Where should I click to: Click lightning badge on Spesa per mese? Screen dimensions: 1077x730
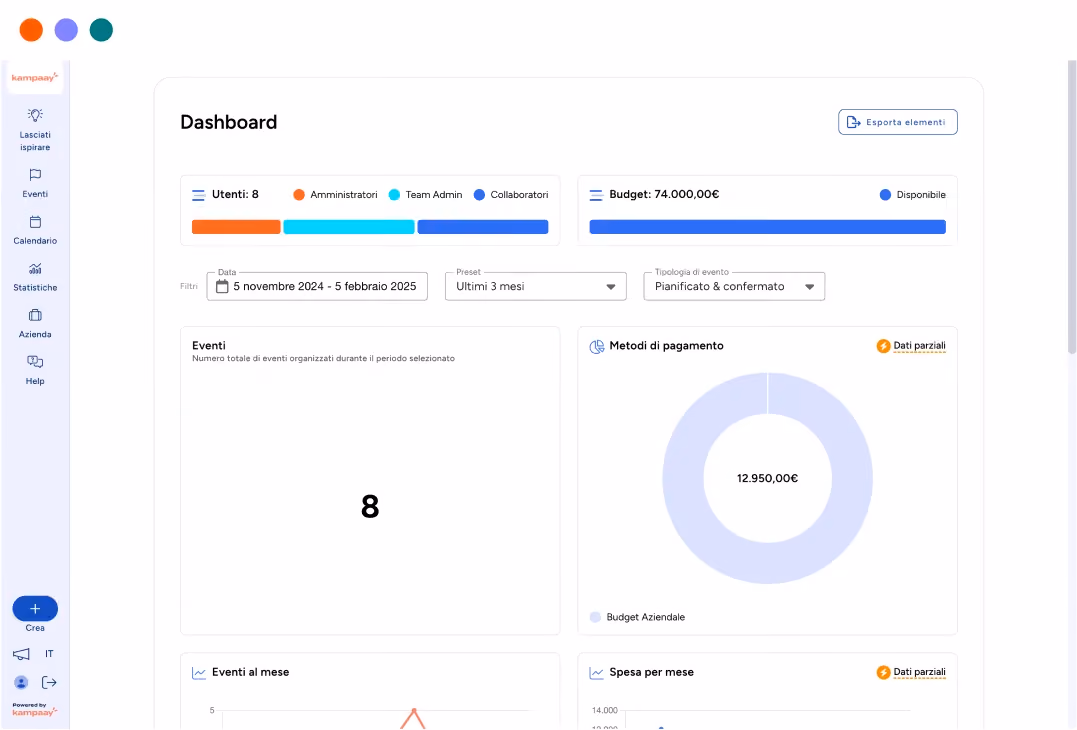(x=883, y=672)
